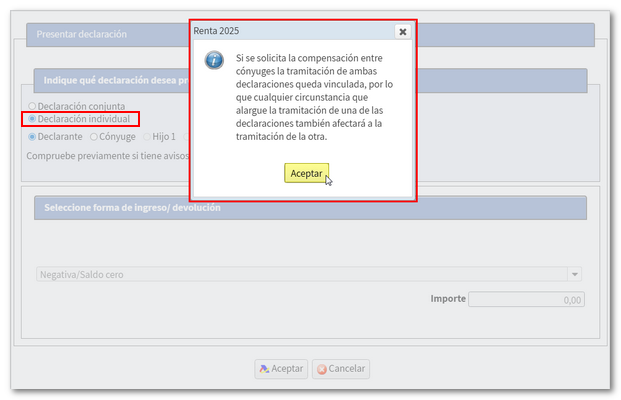This screenshot has width=621, height=400.
Task: Click the bottom Aceptar button with pen icon
Action: (281, 369)
